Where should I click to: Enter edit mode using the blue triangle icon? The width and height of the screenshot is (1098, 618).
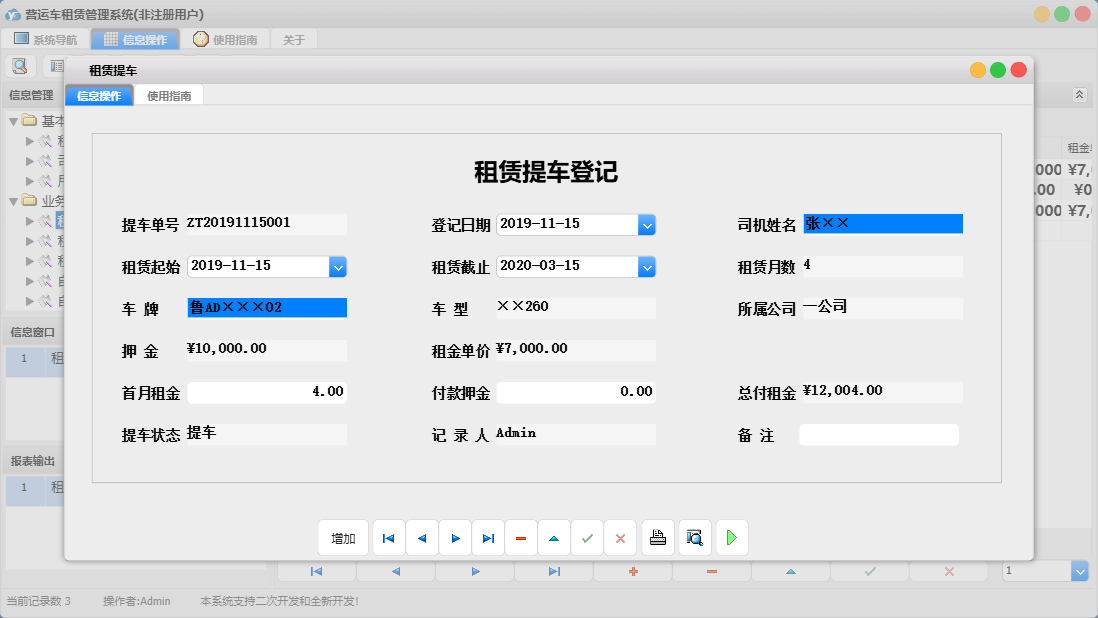[x=554, y=537]
